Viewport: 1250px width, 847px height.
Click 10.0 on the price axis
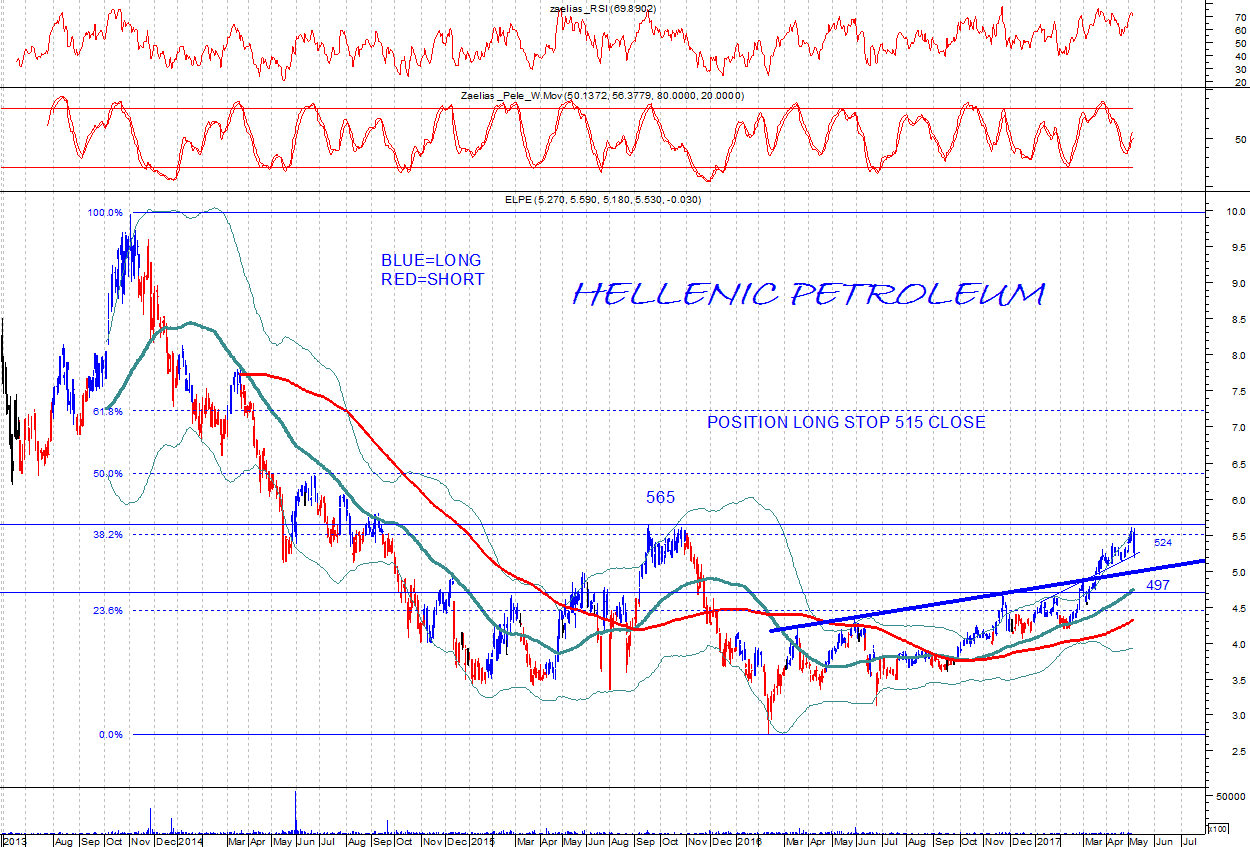point(1235,212)
